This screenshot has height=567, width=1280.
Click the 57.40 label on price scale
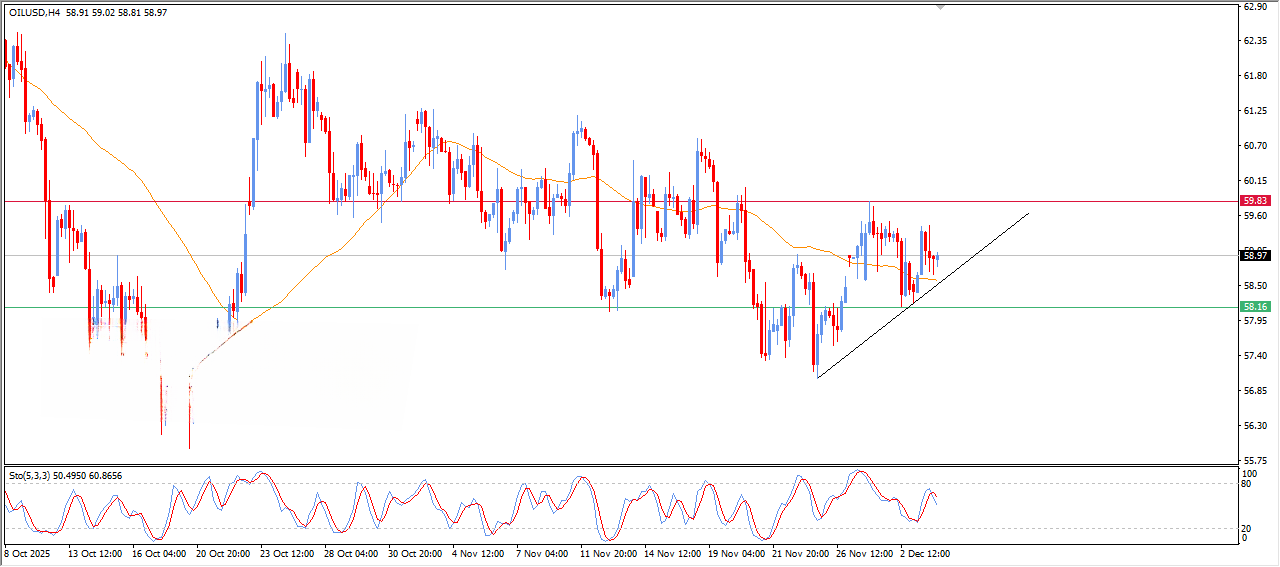[x=1254, y=356]
